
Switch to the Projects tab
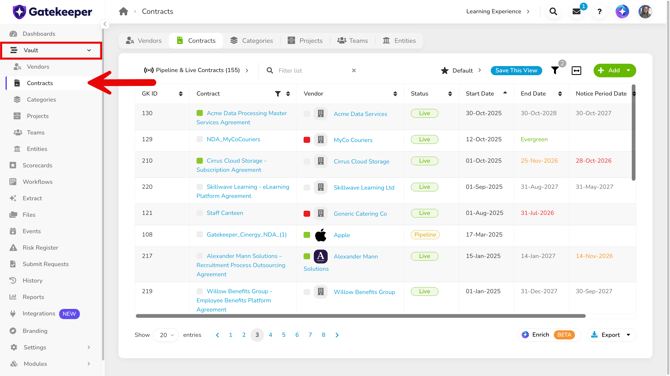305,41
